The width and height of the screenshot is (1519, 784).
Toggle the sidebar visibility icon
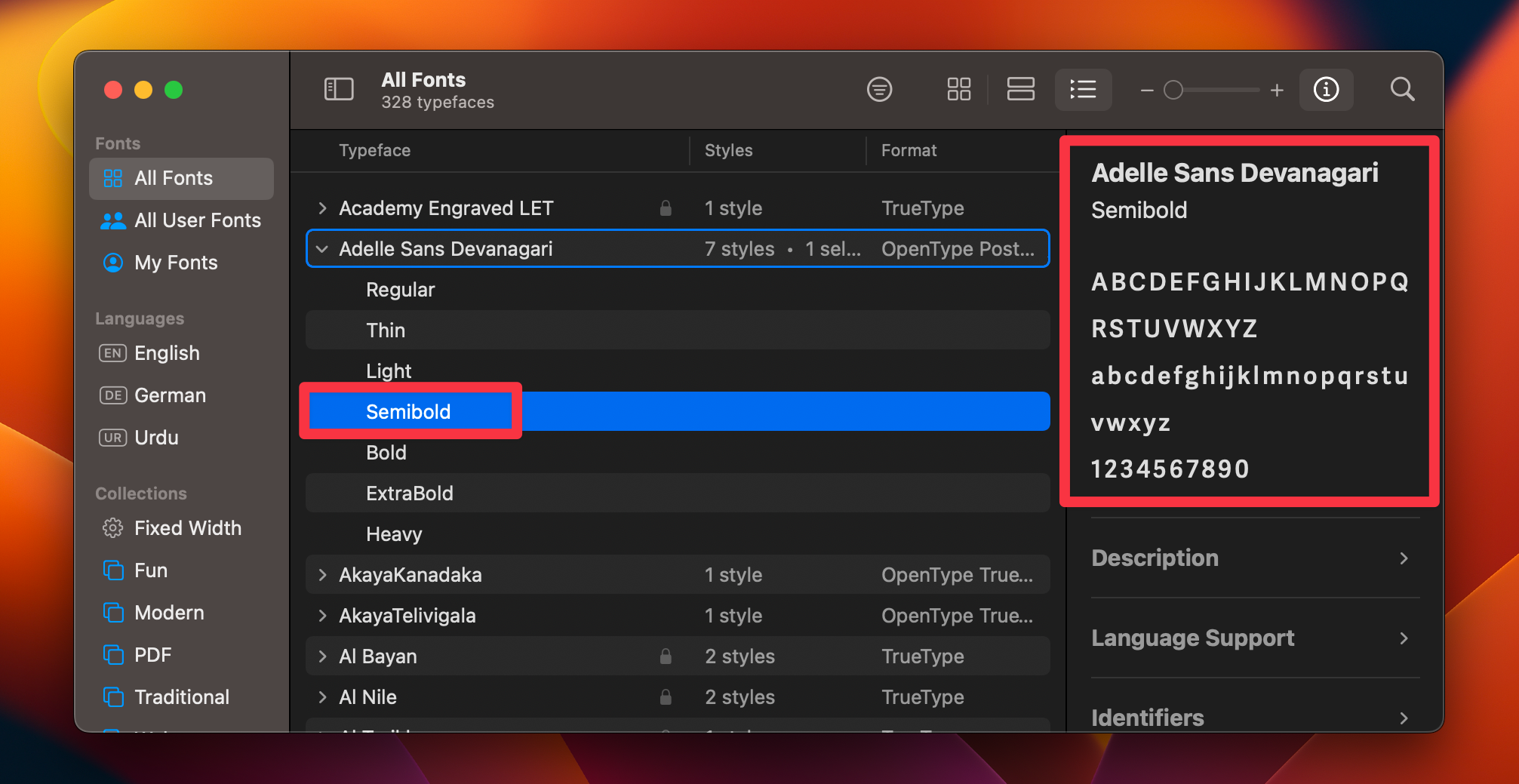pos(339,88)
